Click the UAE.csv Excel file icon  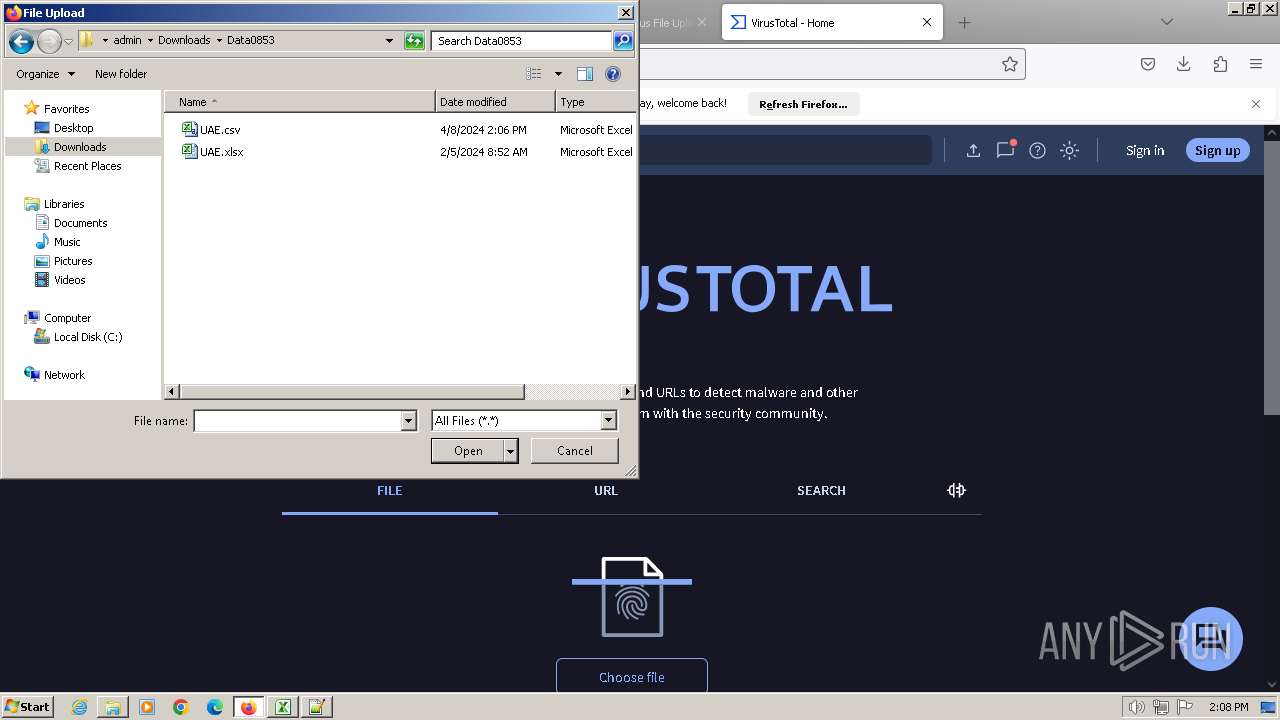tap(190, 129)
